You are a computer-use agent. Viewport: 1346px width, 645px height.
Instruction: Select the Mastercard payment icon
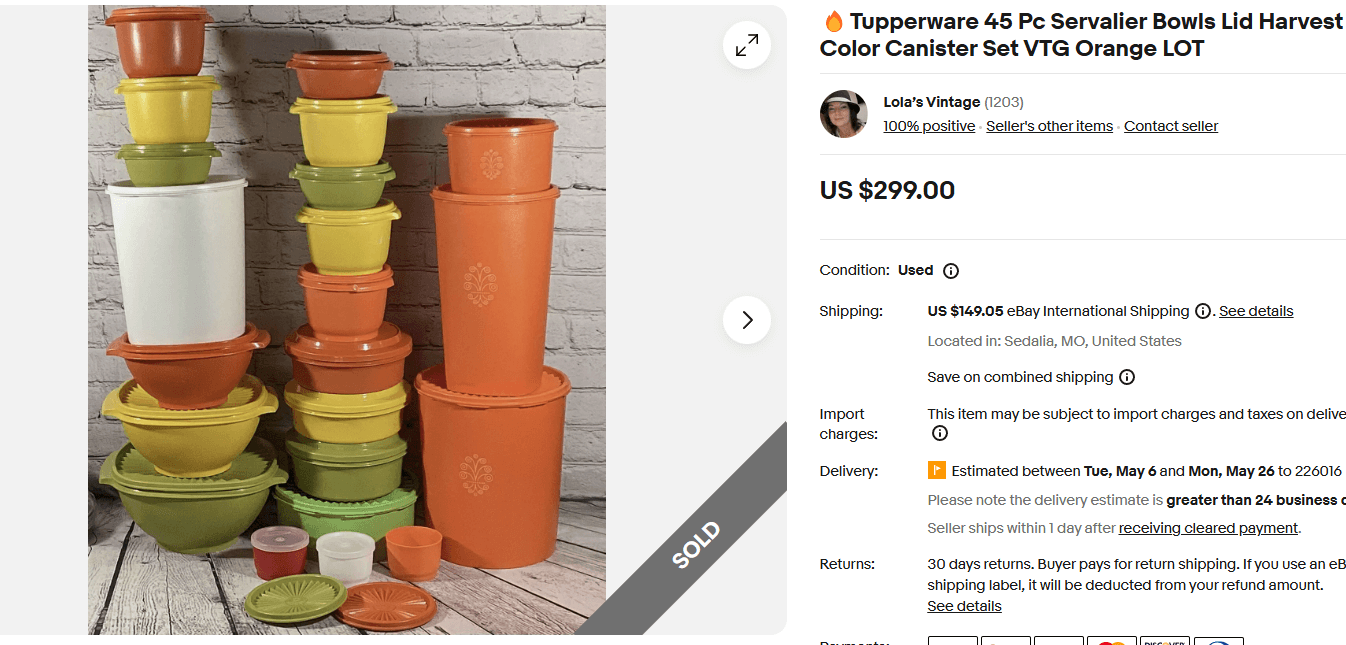click(1112, 643)
